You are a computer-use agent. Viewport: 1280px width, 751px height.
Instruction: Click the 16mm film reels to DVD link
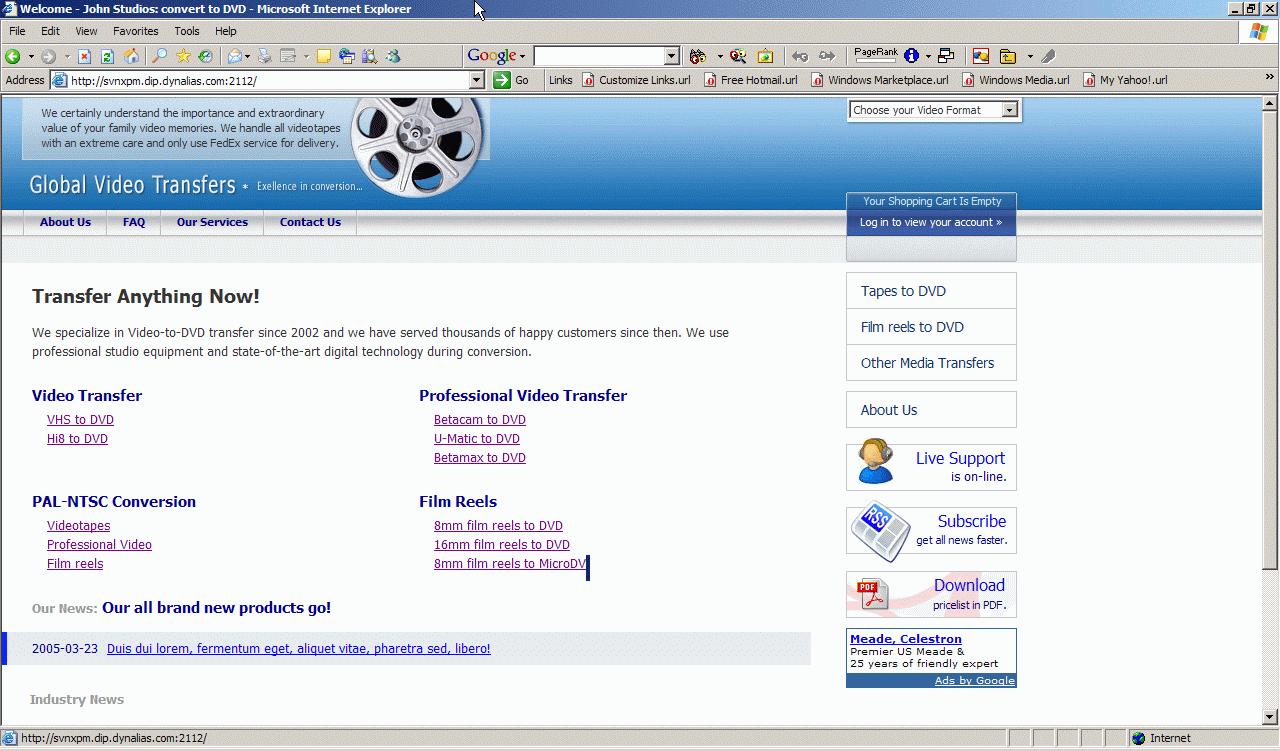coord(501,545)
